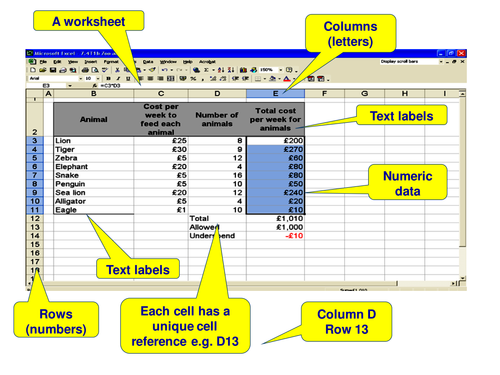Open the Chart Wizard icon

243,70
